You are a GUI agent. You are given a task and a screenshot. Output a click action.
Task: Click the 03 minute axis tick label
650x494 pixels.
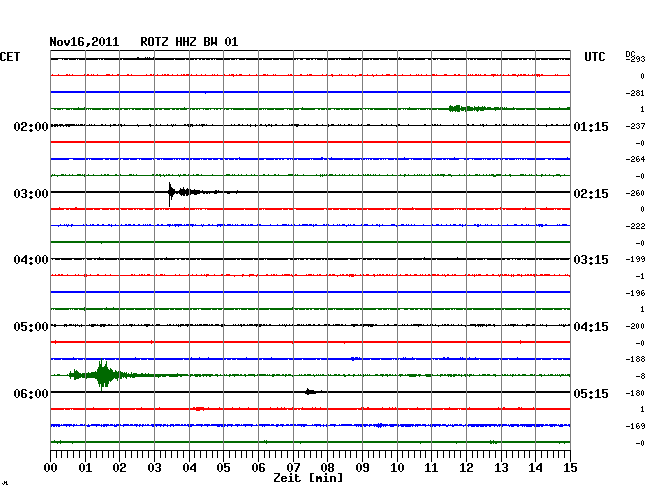154,467
